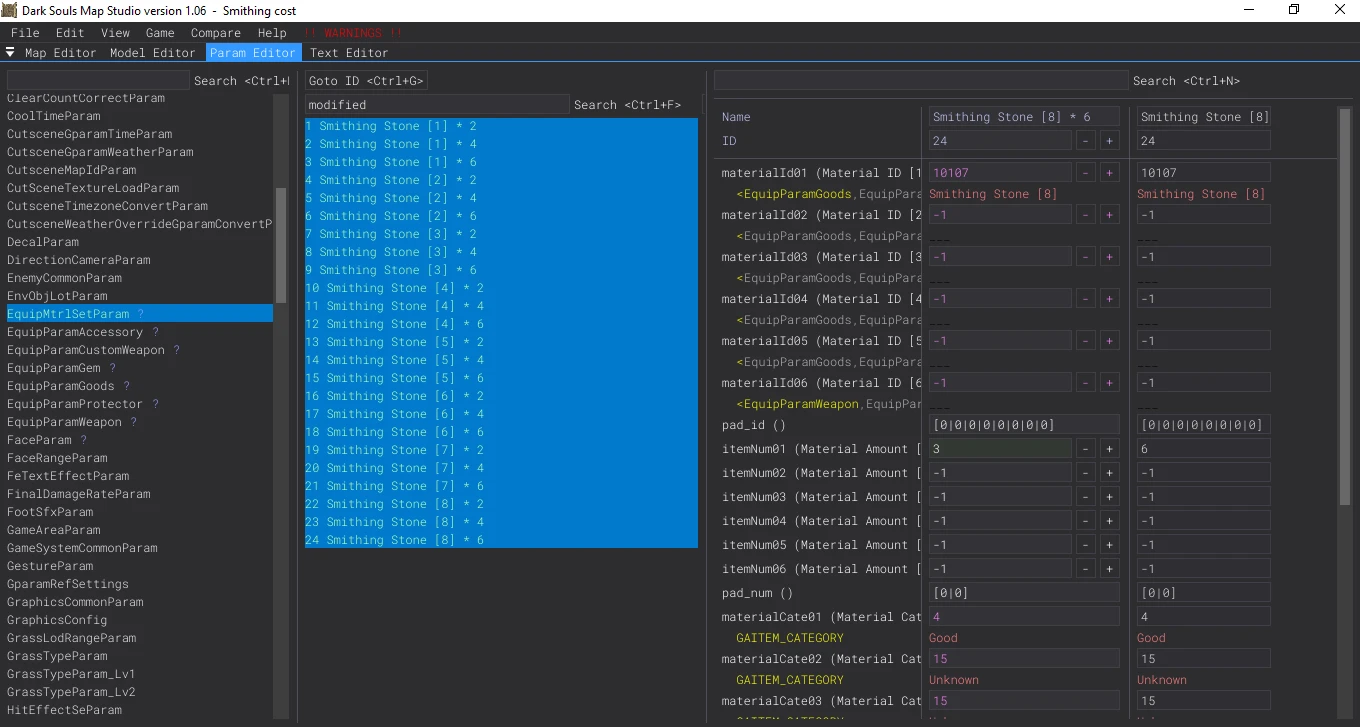Click the materialId01 field label

click(821, 173)
